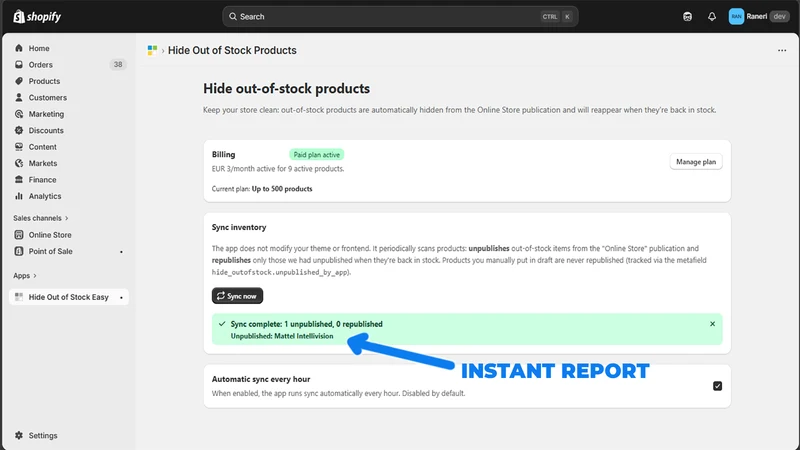Screen dimensions: 800x450
Task: Click the Customers person icon
Action: pos(19,97)
